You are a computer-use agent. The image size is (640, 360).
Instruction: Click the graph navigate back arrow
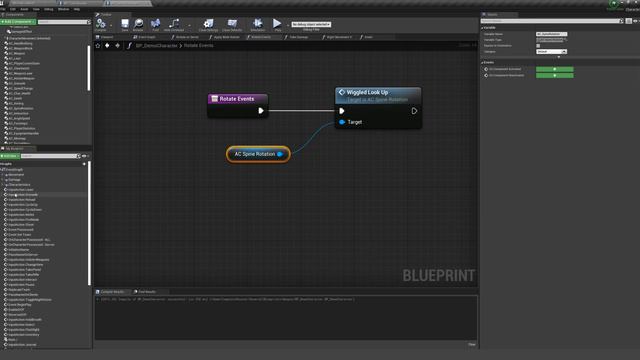point(107,46)
